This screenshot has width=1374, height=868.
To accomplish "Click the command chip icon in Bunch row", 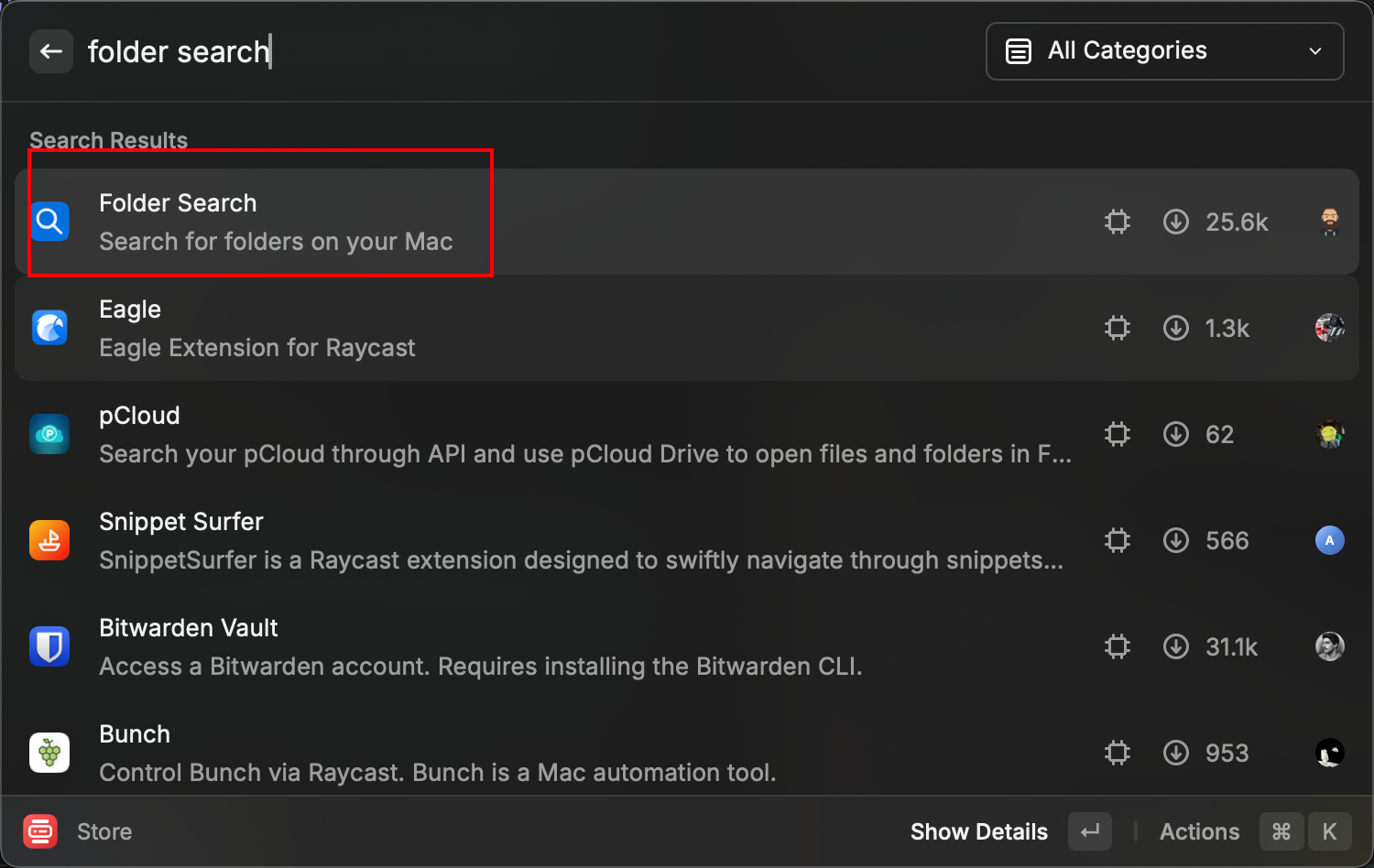I will (1118, 753).
